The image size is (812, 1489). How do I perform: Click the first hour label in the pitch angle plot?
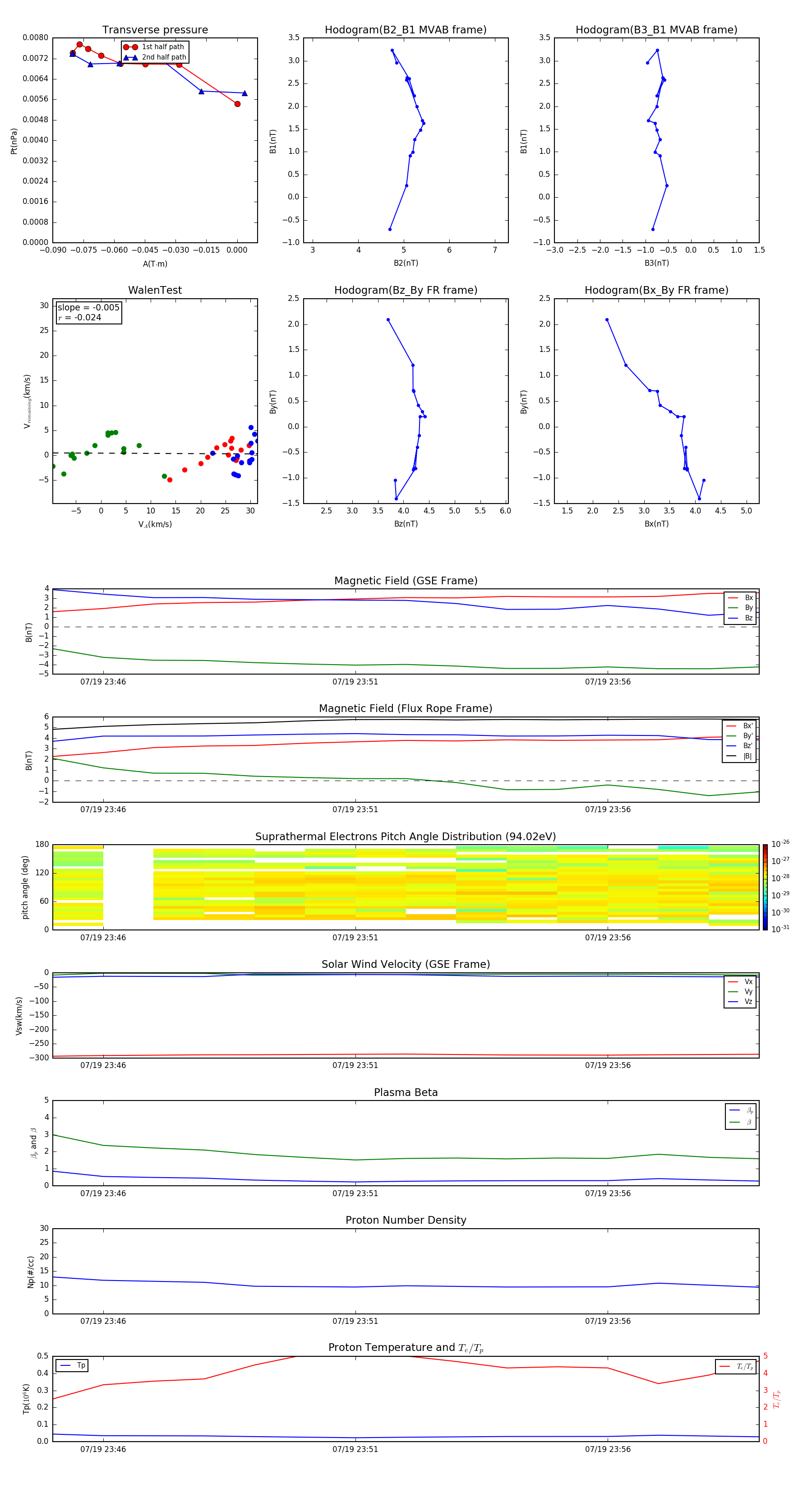point(103,938)
